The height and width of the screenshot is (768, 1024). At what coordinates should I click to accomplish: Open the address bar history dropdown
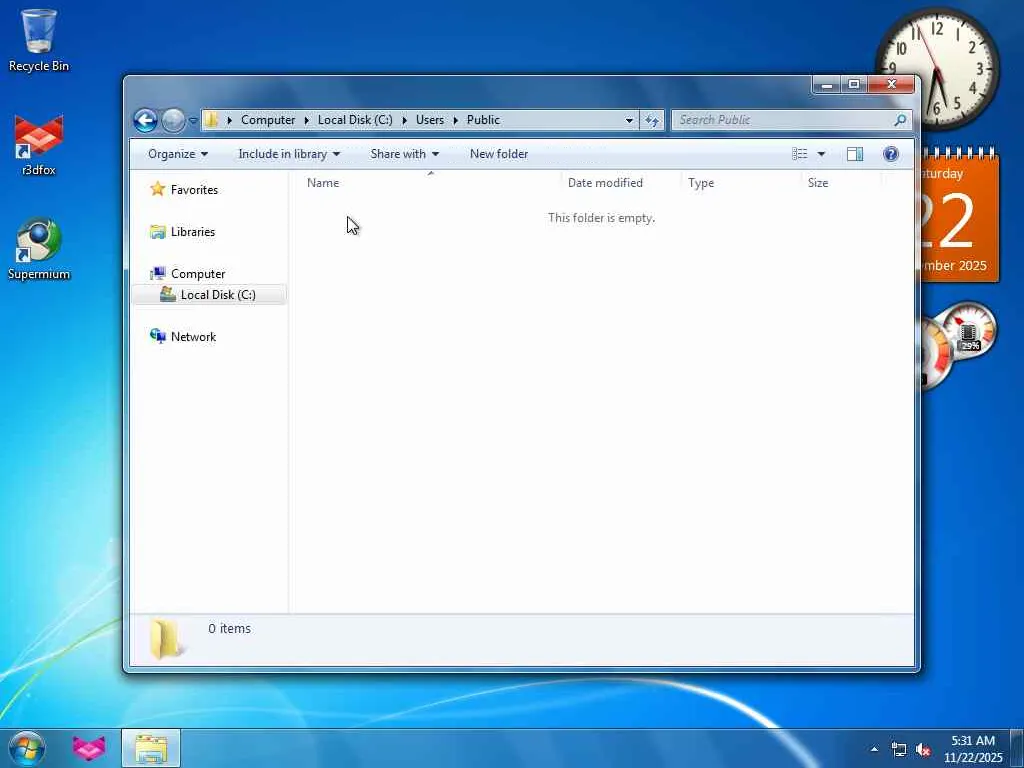click(629, 120)
